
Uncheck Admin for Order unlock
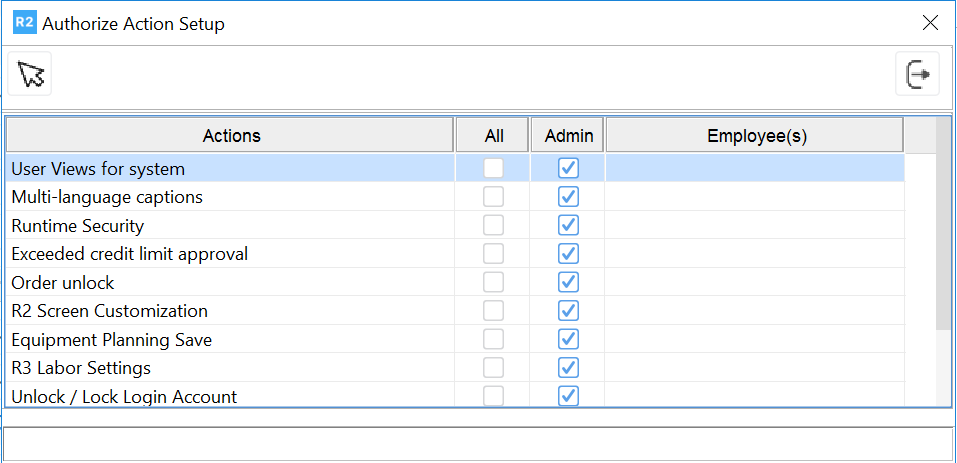tap(568, 282)
